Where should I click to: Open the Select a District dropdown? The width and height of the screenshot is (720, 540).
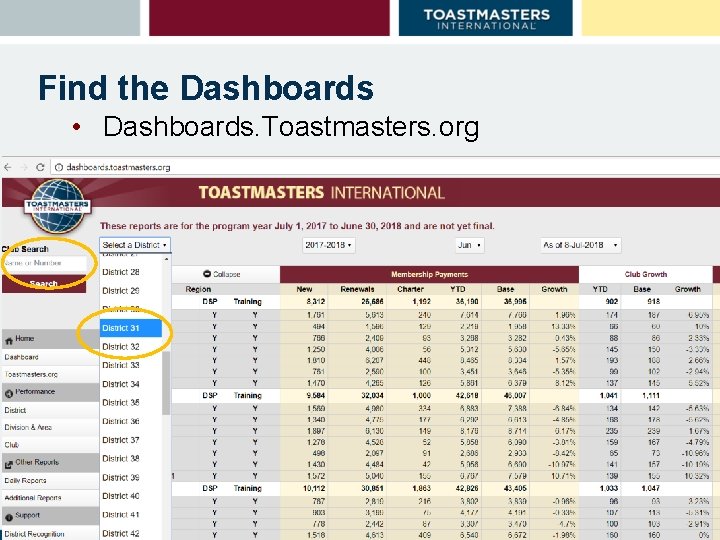135,245
